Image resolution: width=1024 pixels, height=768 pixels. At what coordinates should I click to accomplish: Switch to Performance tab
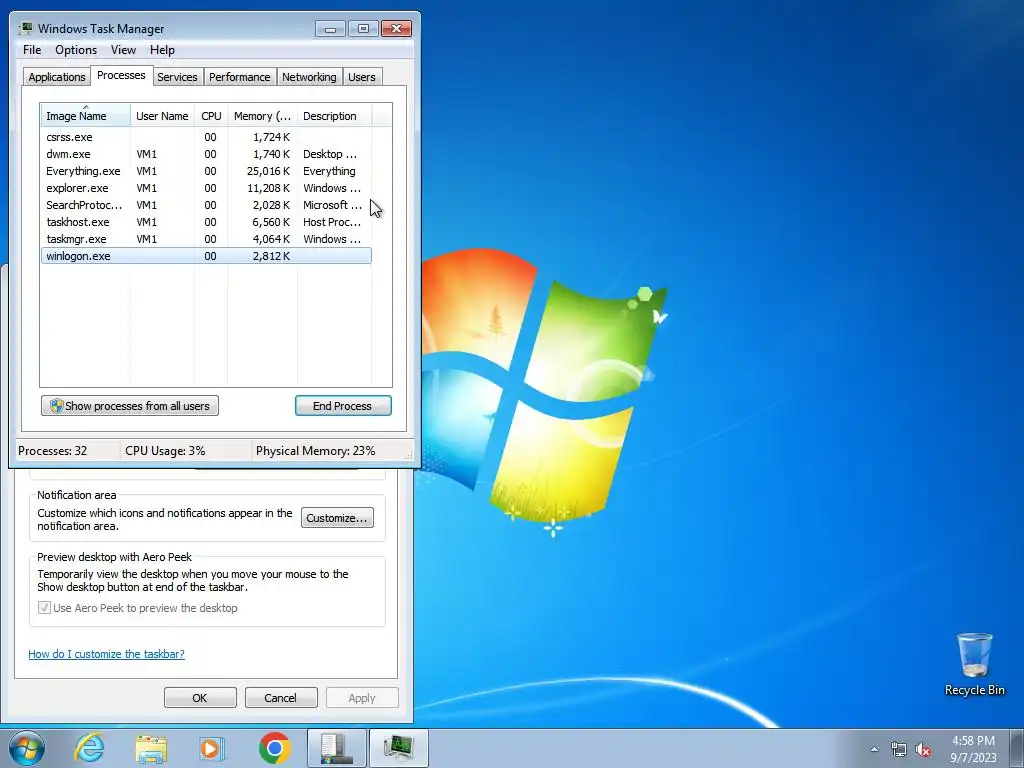point(239,77)
